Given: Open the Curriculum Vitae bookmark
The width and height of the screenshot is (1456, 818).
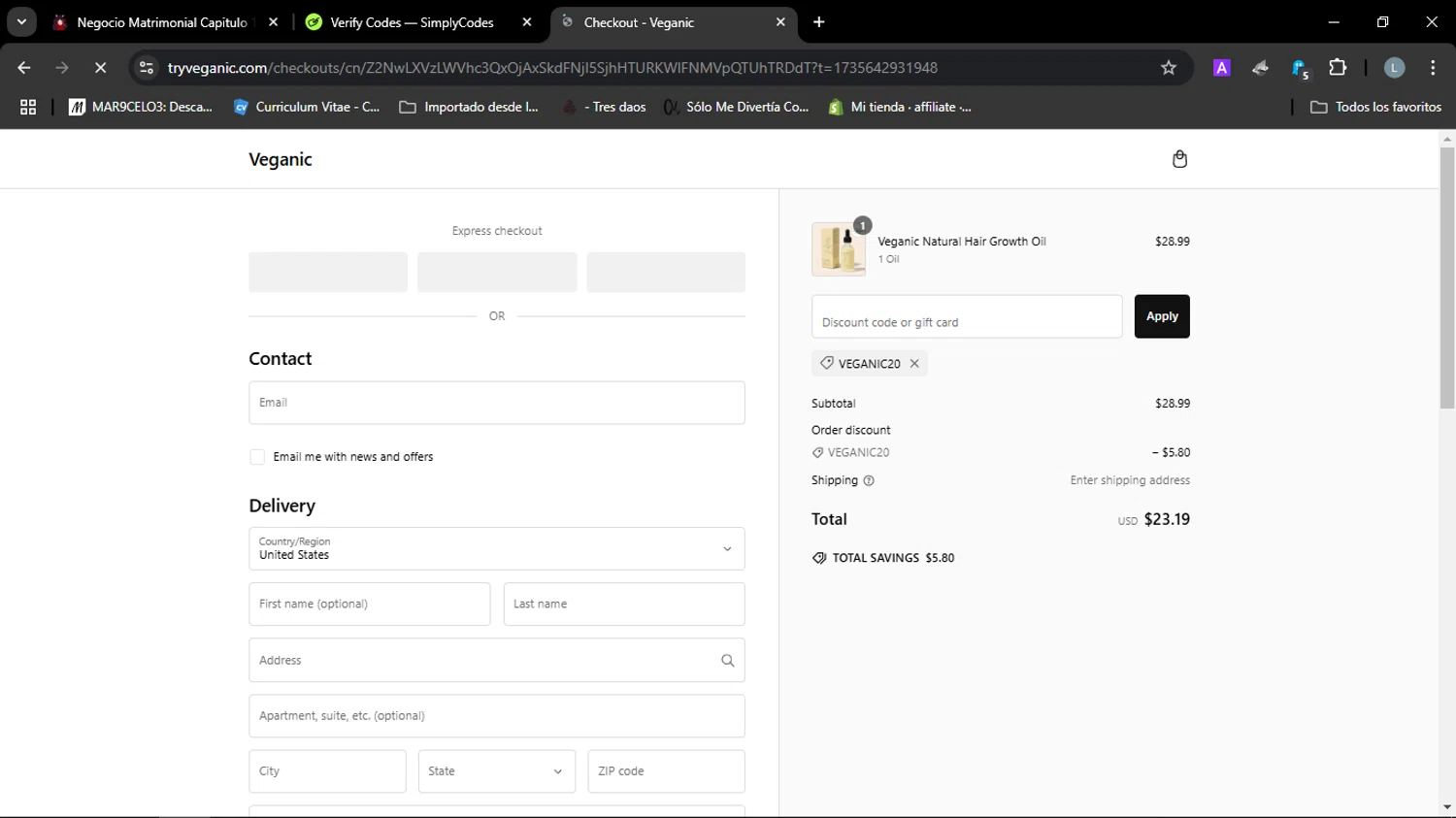Looking at the screenshot, I should pos(307,107).
